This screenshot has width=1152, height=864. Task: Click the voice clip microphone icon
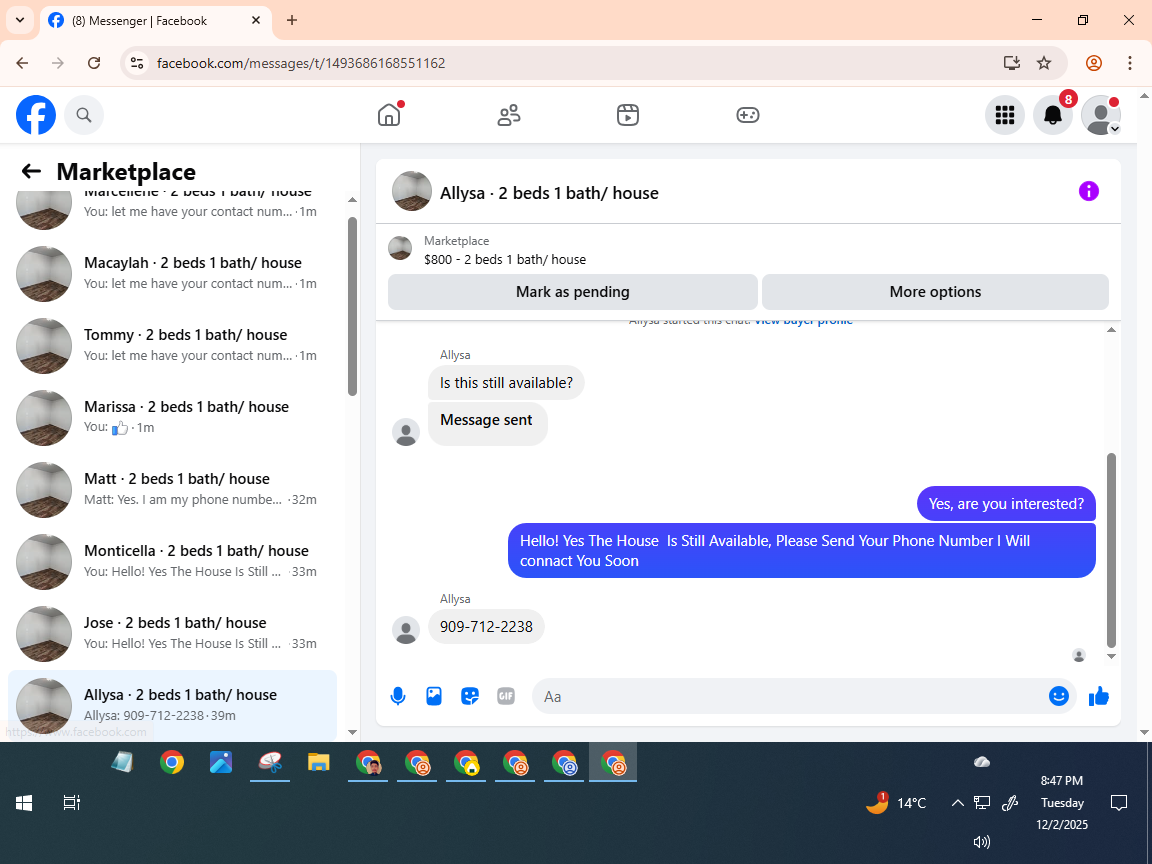click(x=397, y=696)
